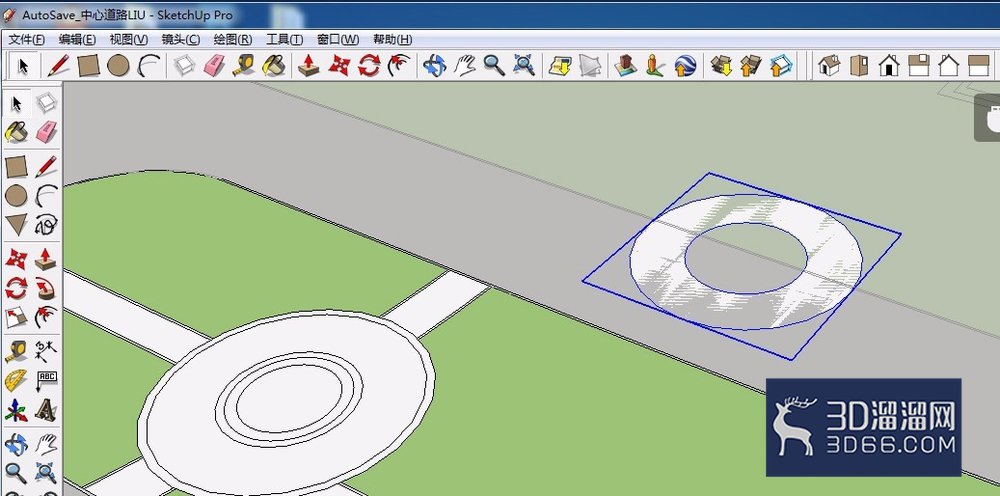Click Share Model box with up arrow
Image resolution: width=1000 pixels, height=496 pixels.
click(x=751, y=65)
